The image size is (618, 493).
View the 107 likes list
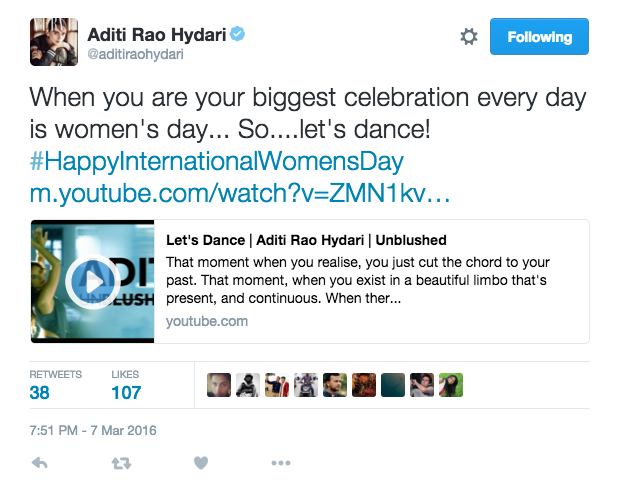click(x=126, y=392)
